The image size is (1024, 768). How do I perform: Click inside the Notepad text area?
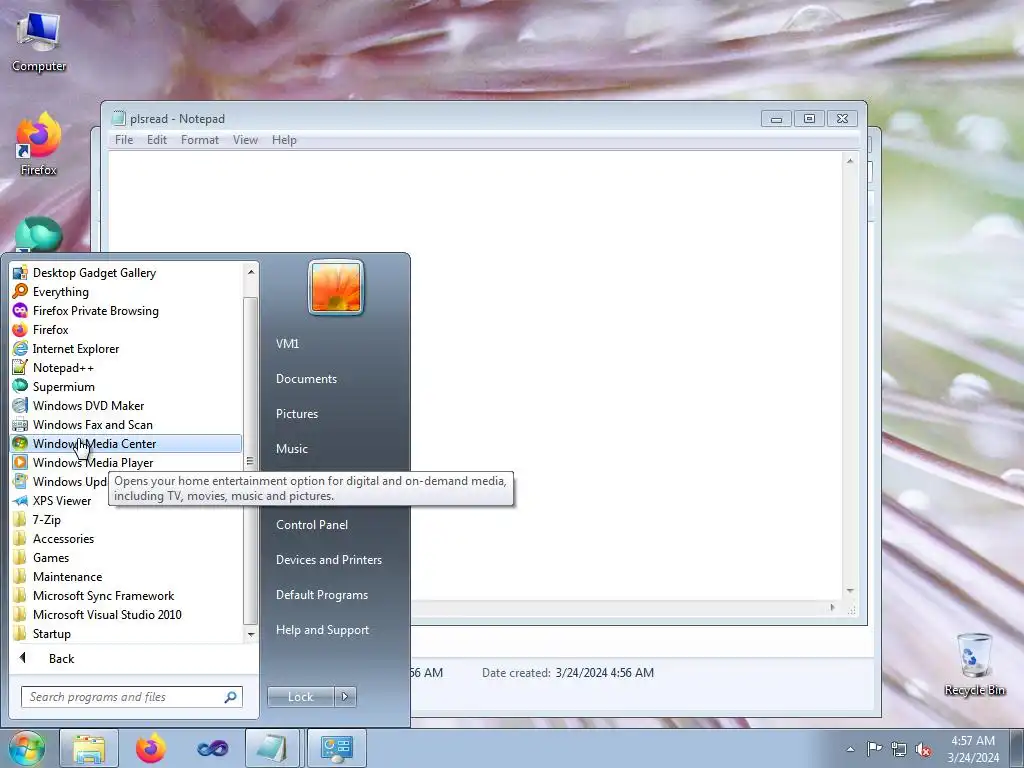[x=475, y=375]
